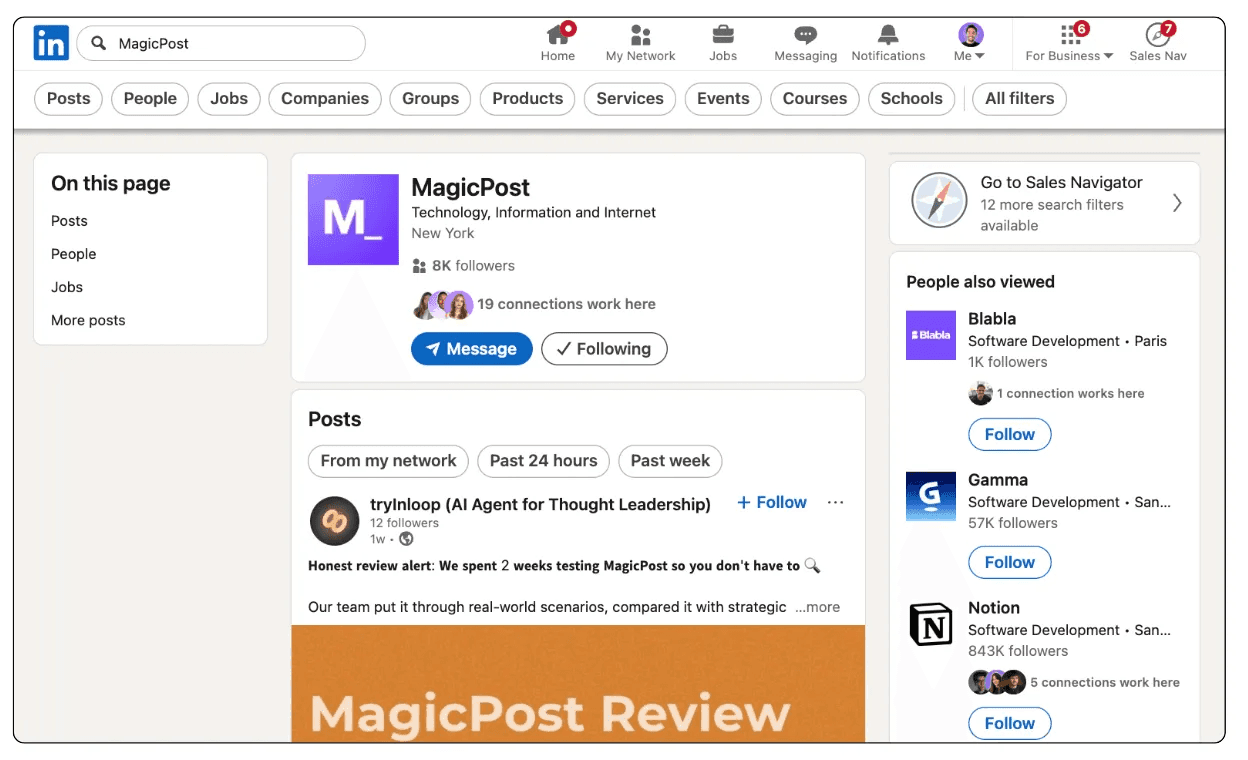
Task: Filter results by Schools
Action: pyautogui.click(x=911, y=99)
